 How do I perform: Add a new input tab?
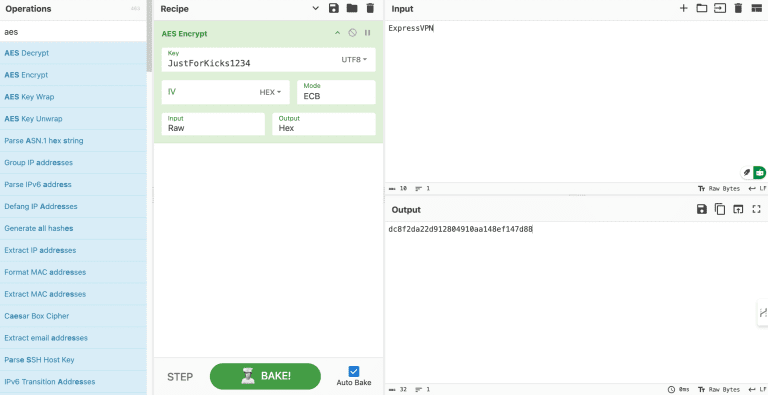coord(684,8)
